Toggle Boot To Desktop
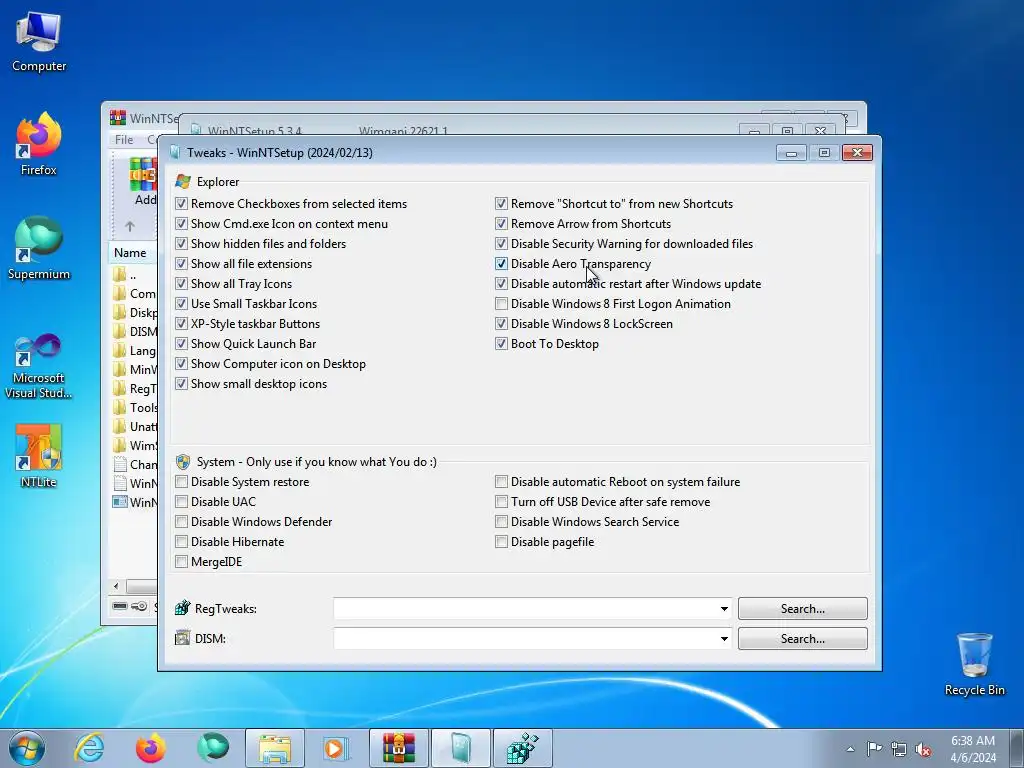The image size is (1024, 768). pos(502,344)
